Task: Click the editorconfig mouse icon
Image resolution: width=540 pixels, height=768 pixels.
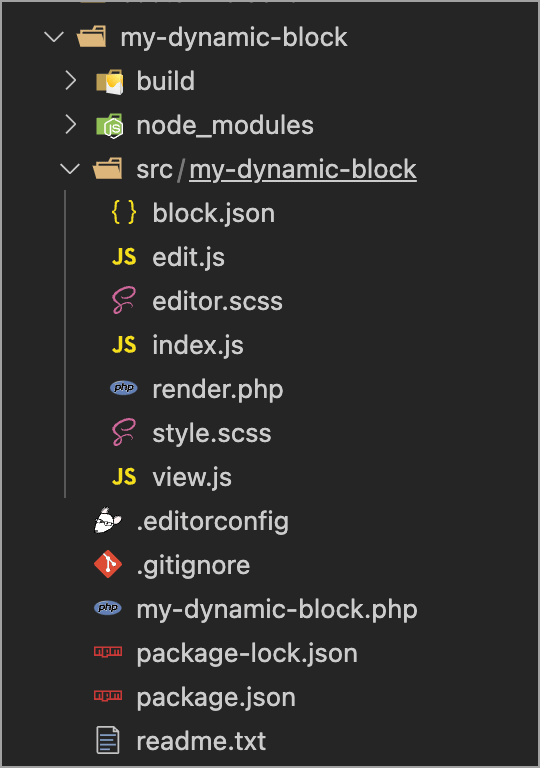Action: coord(108,520)
